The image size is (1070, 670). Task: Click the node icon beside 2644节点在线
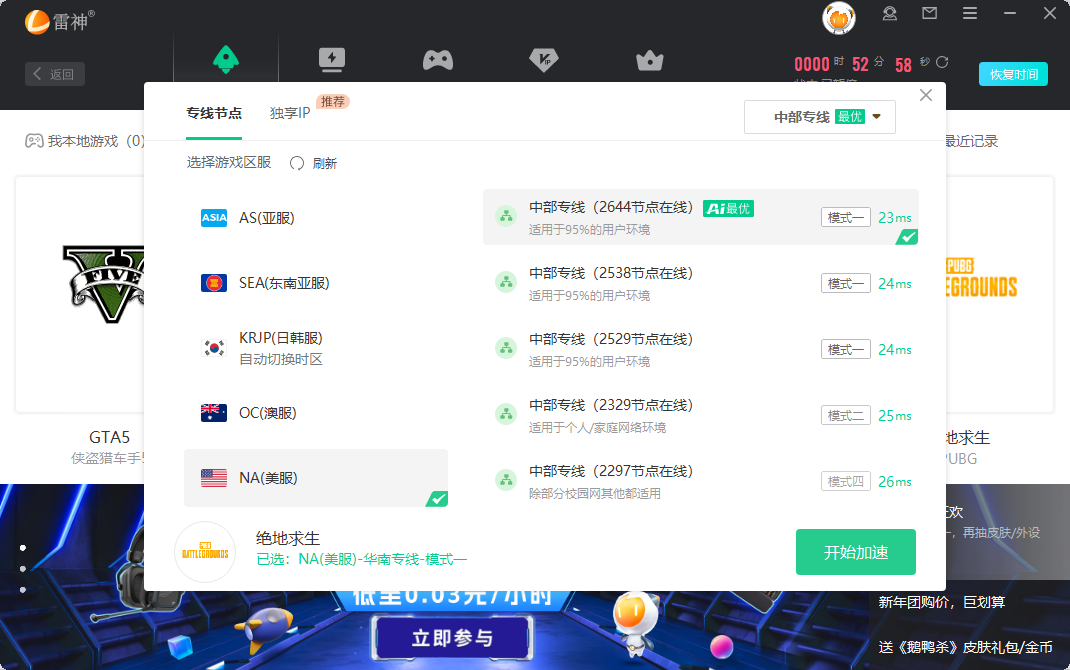[x=506, y=217]
